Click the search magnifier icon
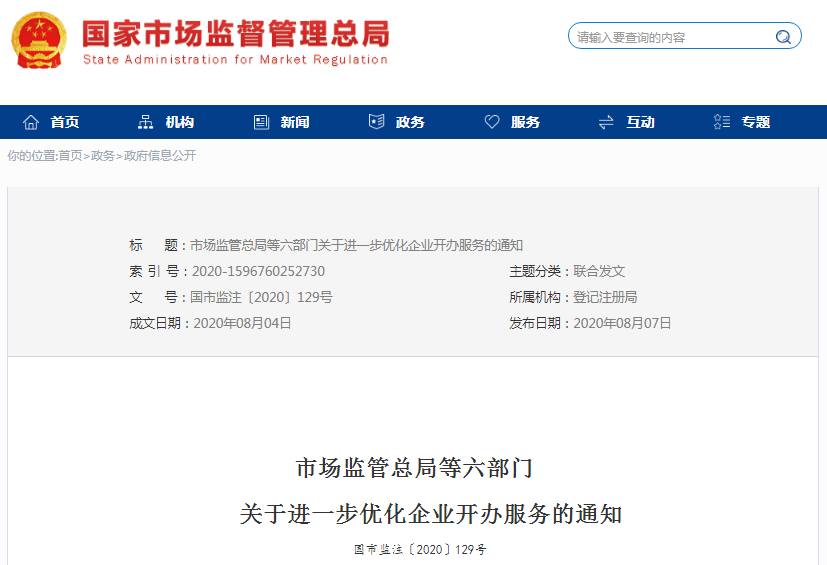 coord(783,37)
